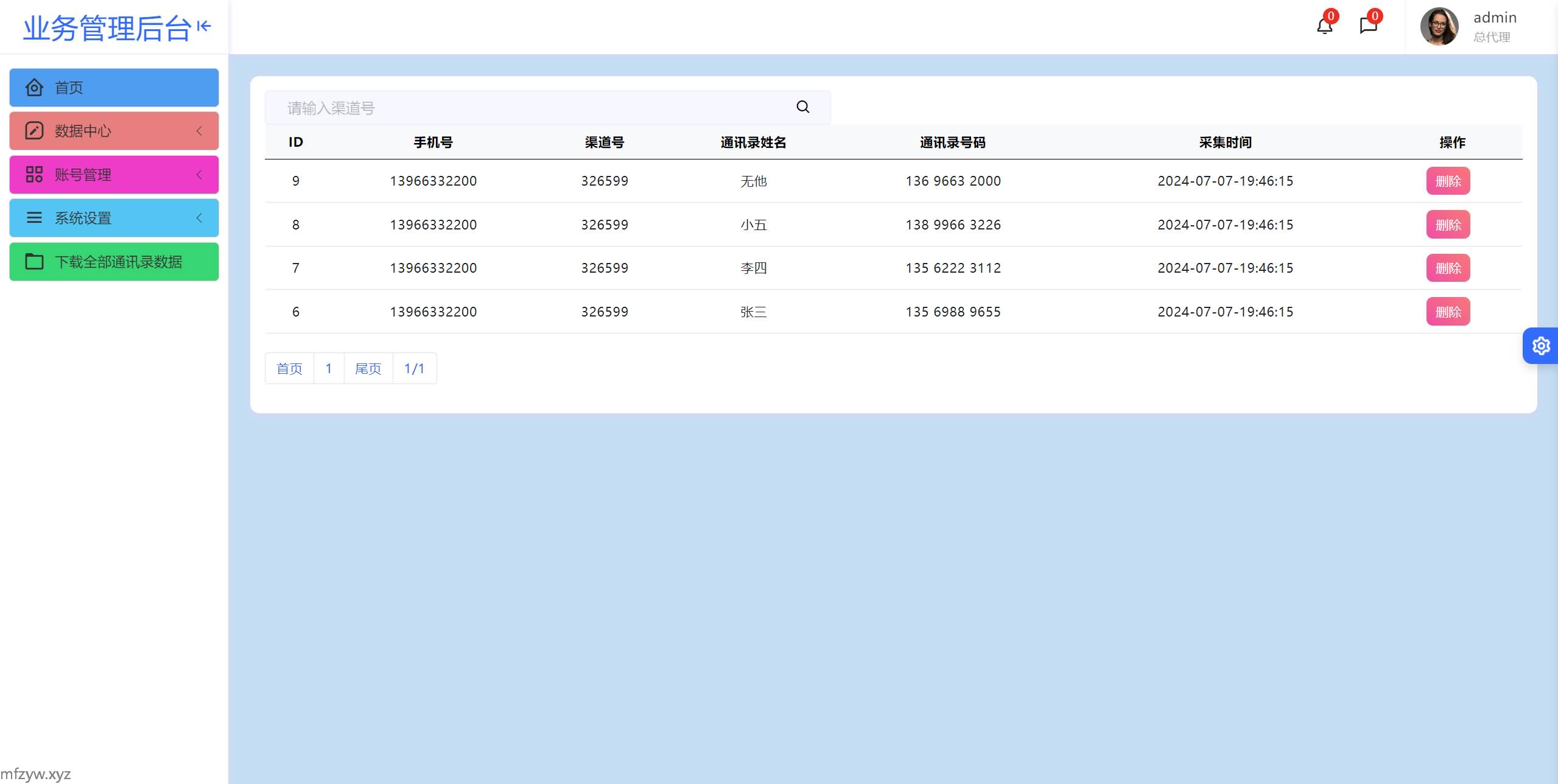The height and width of the screenshot is (784, 1558).
Task: Click the search magnifier icon
Action: [802, 107]
